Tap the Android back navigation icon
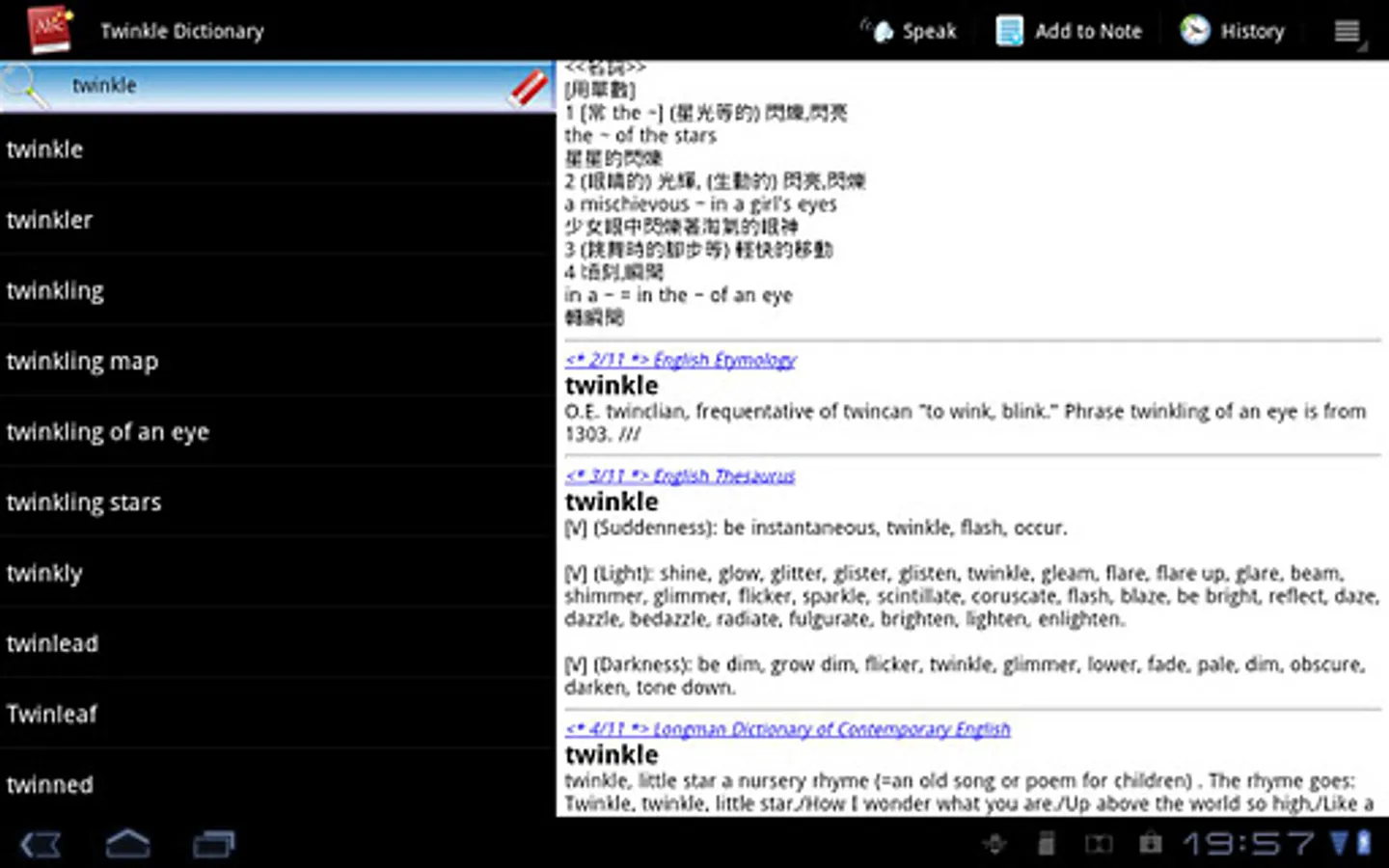 (41, 845)
